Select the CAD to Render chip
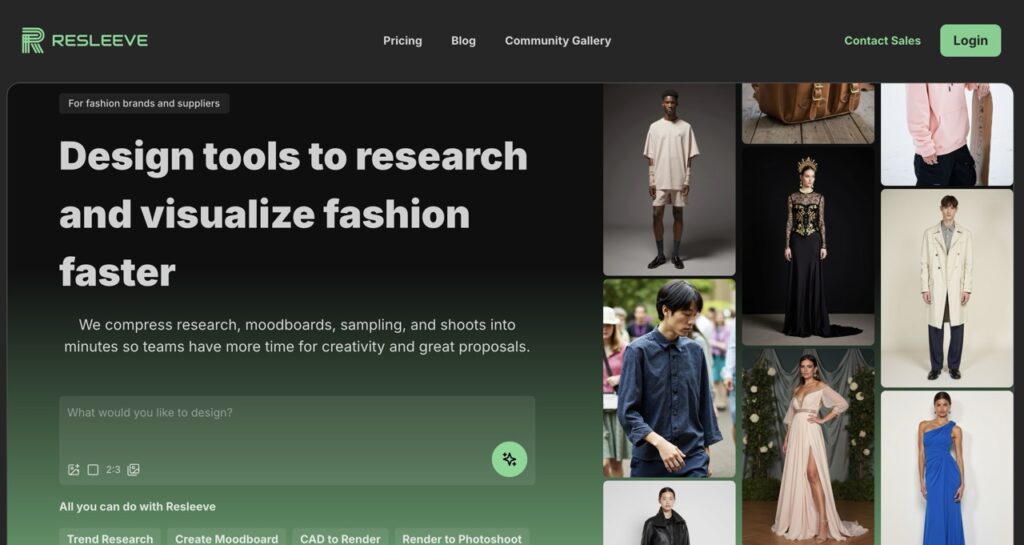This screenshot has width=1024, height=545. click(340, 537)
